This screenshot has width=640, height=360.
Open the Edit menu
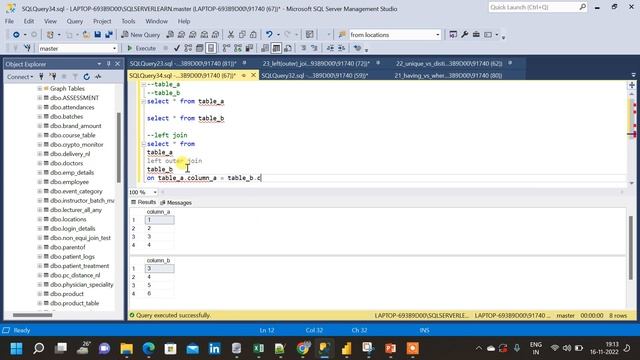(29, 21)
